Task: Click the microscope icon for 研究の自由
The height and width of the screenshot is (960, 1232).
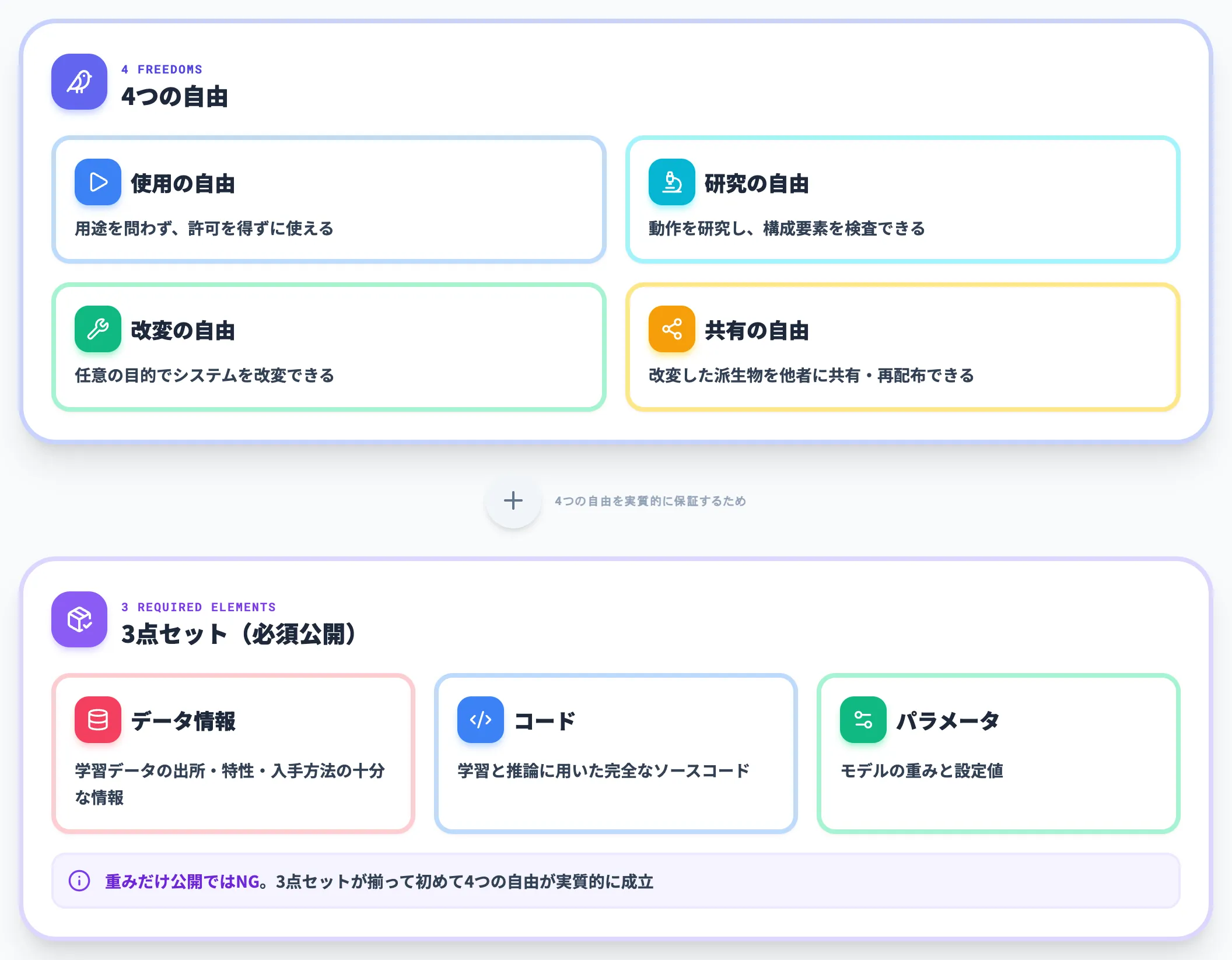Action: [672, 182]
